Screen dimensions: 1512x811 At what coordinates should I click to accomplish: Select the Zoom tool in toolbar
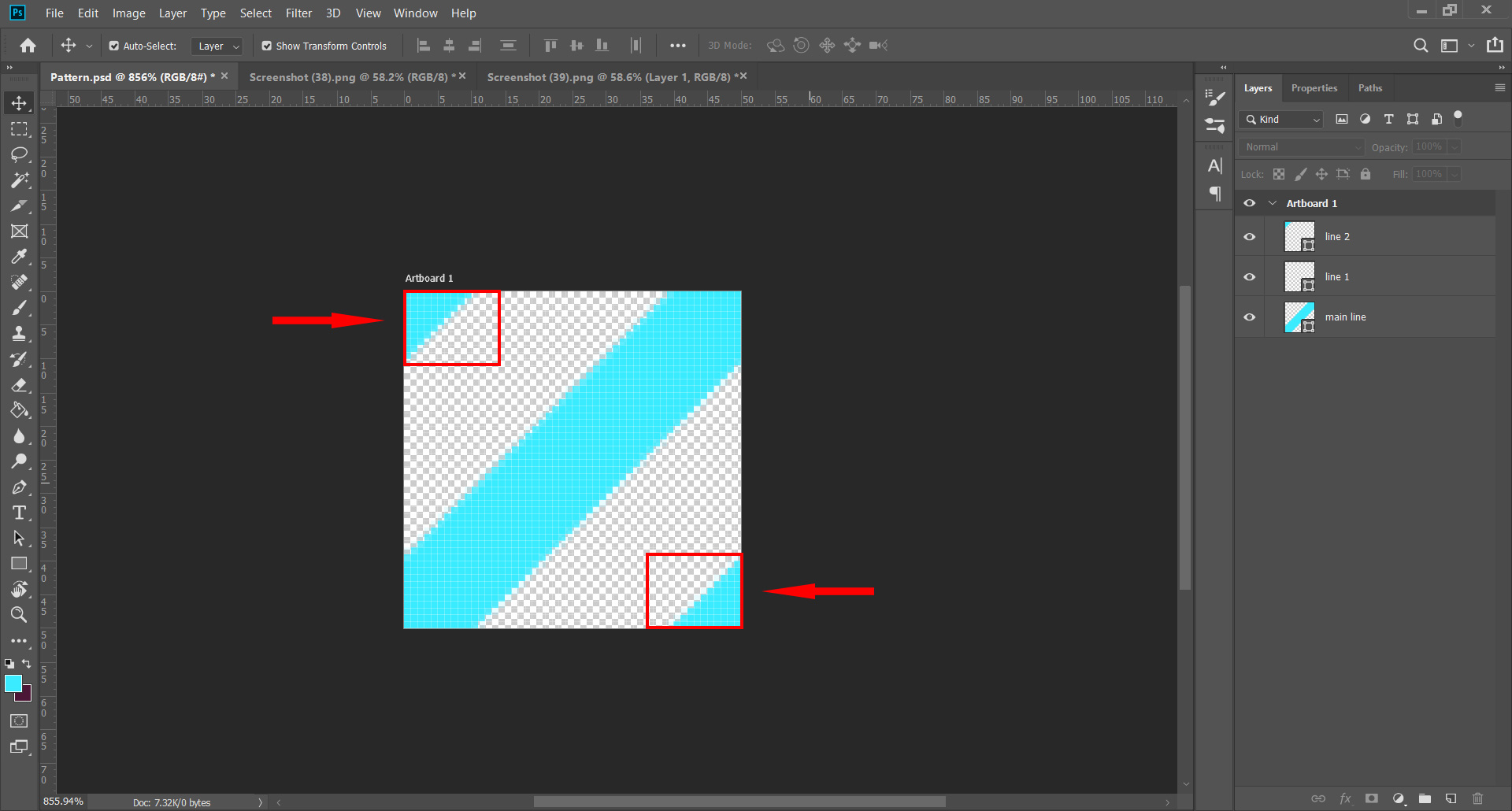tap(19, 615)
